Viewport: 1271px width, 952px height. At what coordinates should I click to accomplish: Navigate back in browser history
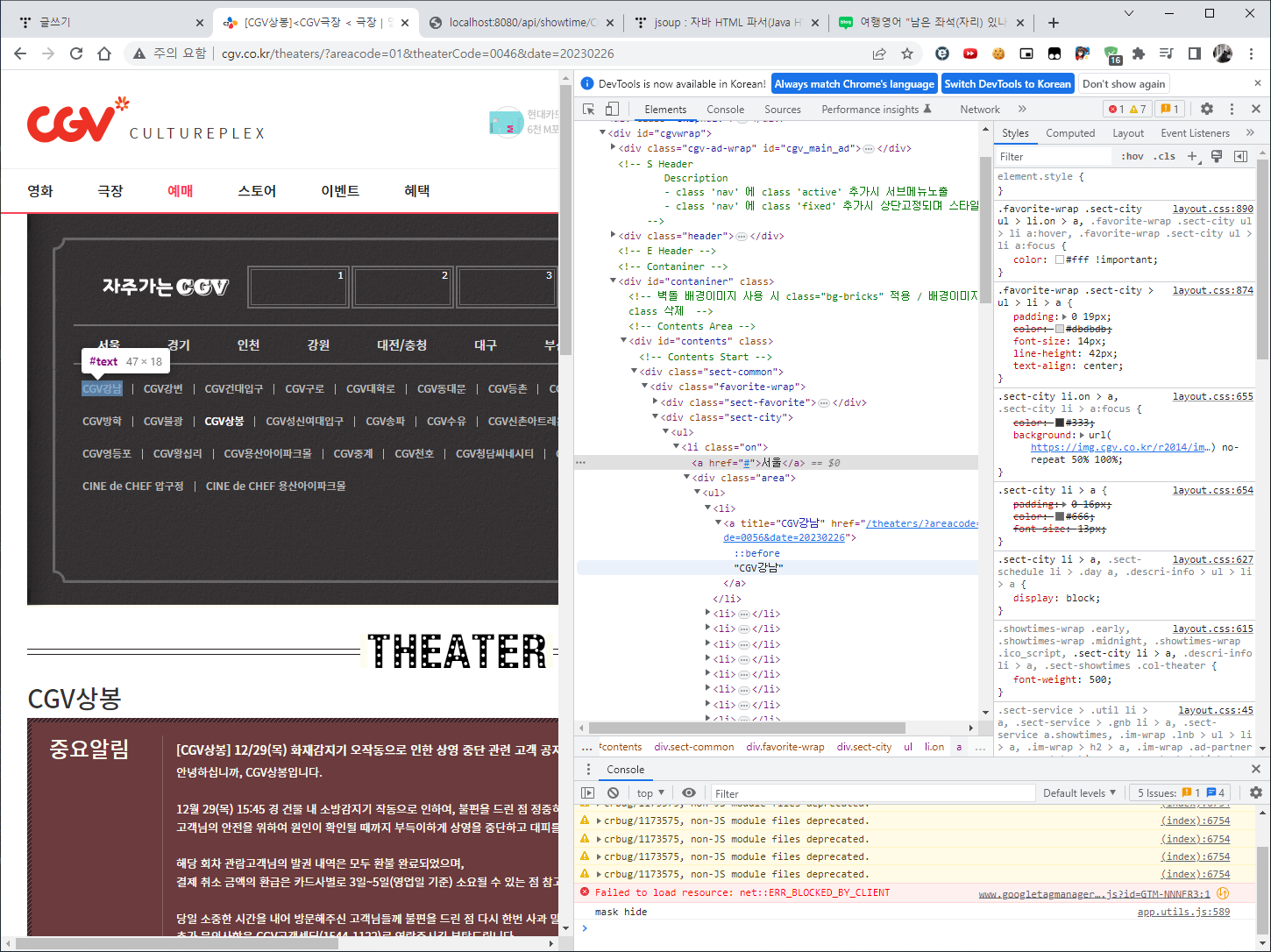pyautogui.click(x=20, y=53)
